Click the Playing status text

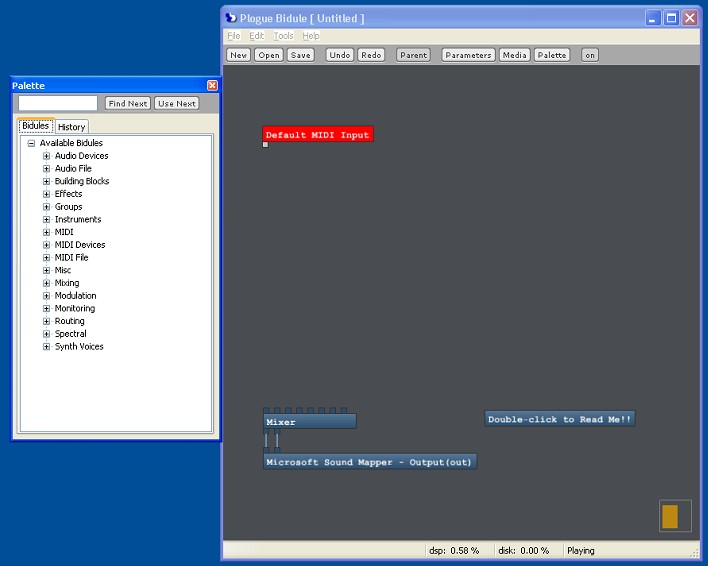pos(581,551)
